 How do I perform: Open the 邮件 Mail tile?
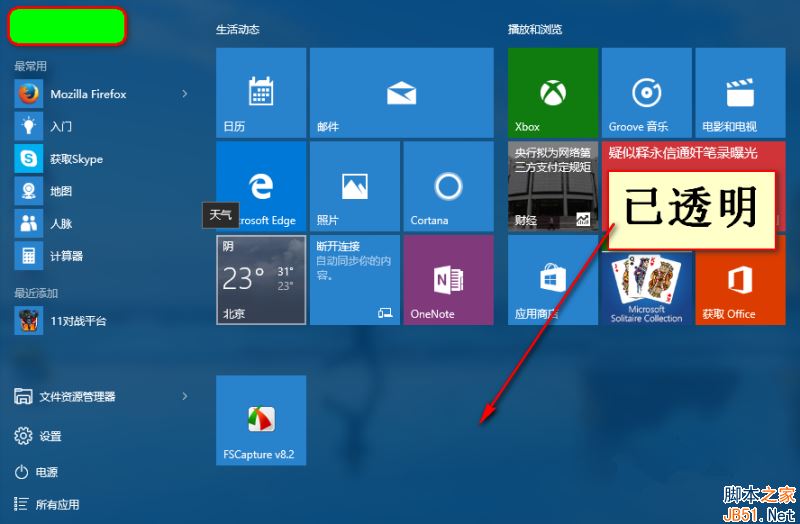tap(402, 93)
